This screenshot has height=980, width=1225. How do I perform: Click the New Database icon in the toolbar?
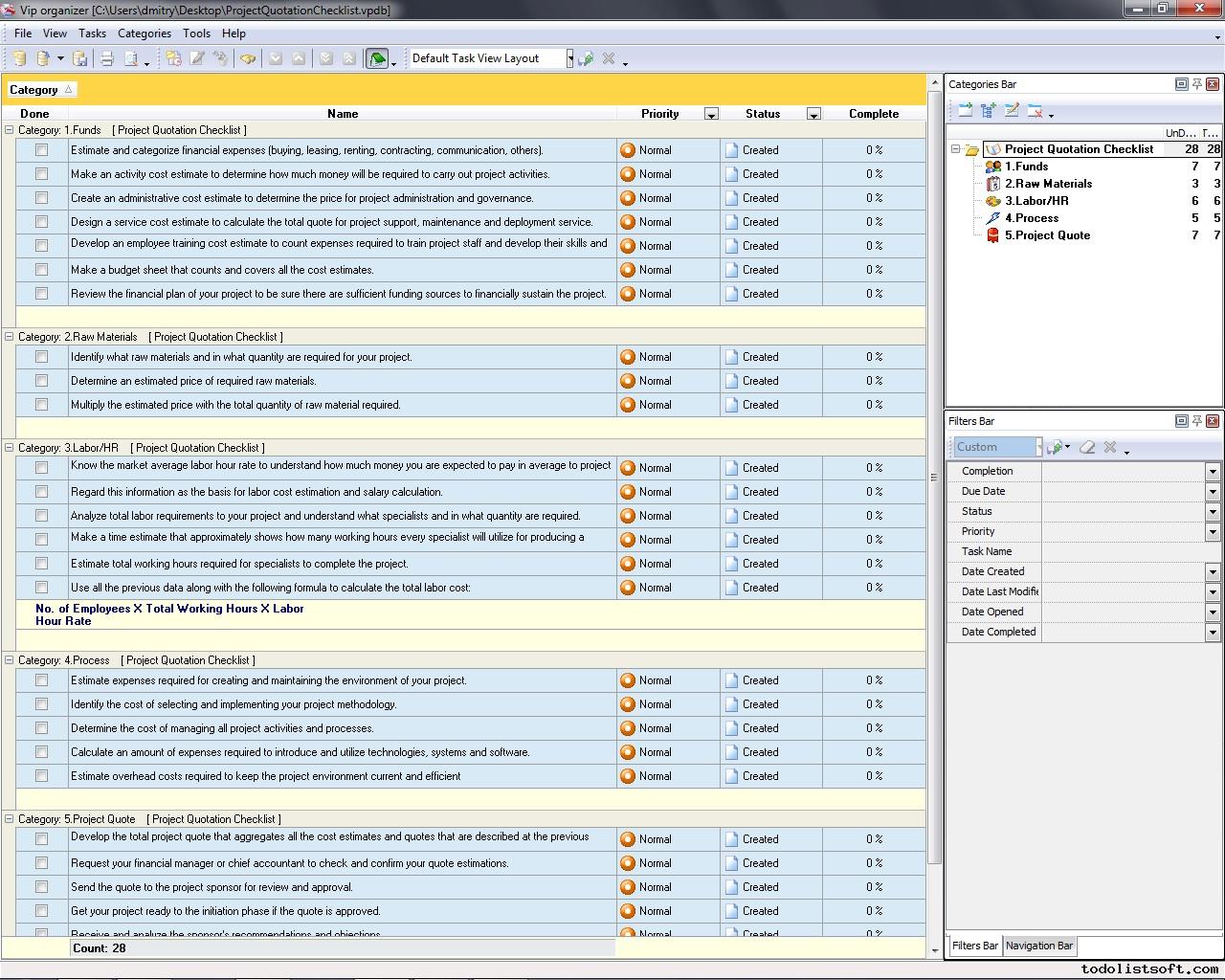(x=19, y=59)
